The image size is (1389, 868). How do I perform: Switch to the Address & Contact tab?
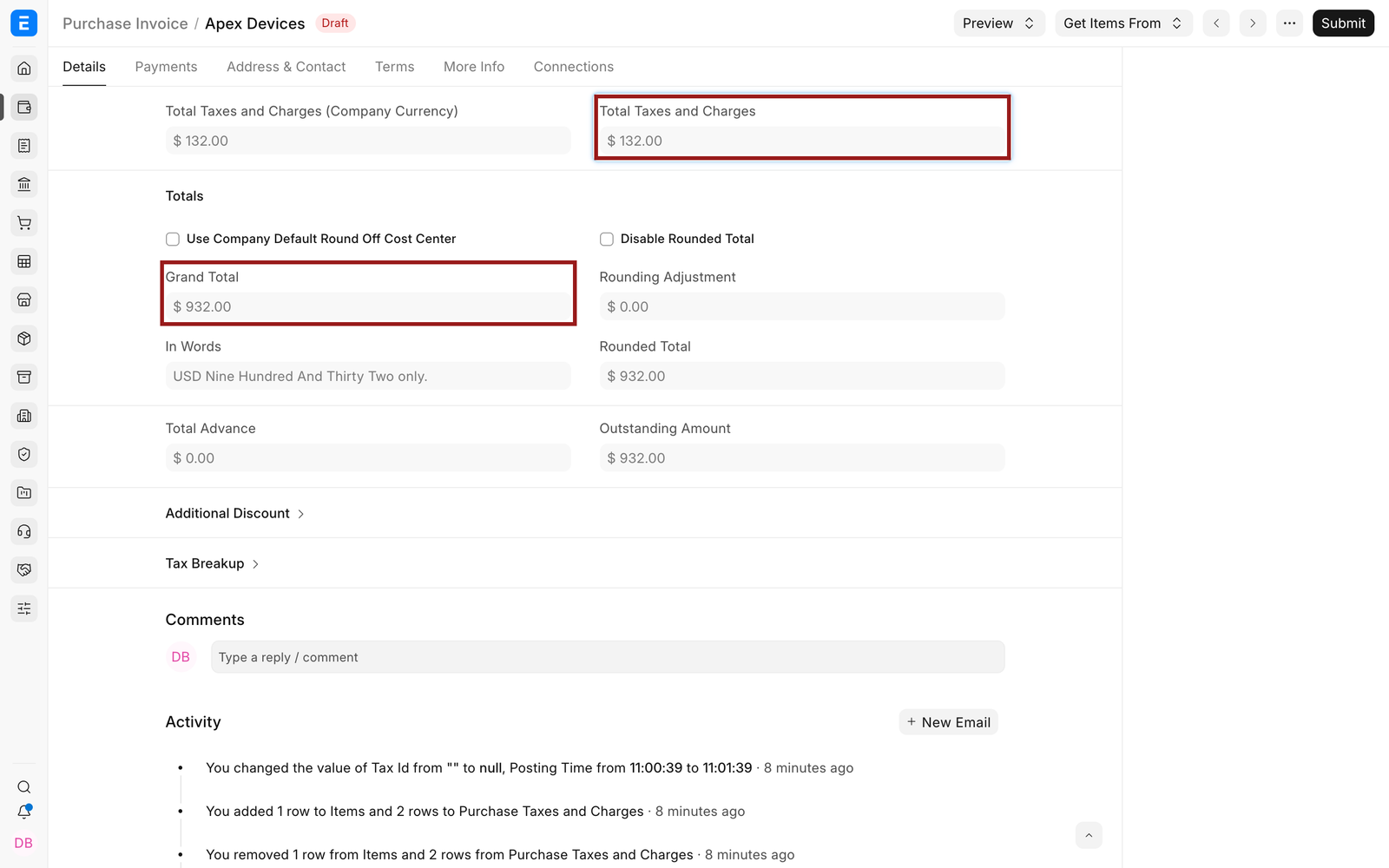(x=286, y=67)
